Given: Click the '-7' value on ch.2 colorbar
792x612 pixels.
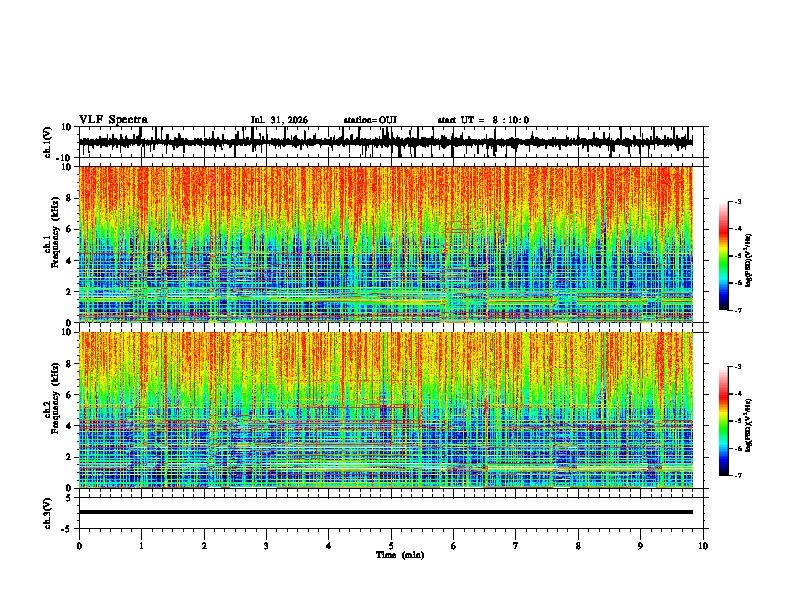Looking at the screenshot, I should point(737,475).
